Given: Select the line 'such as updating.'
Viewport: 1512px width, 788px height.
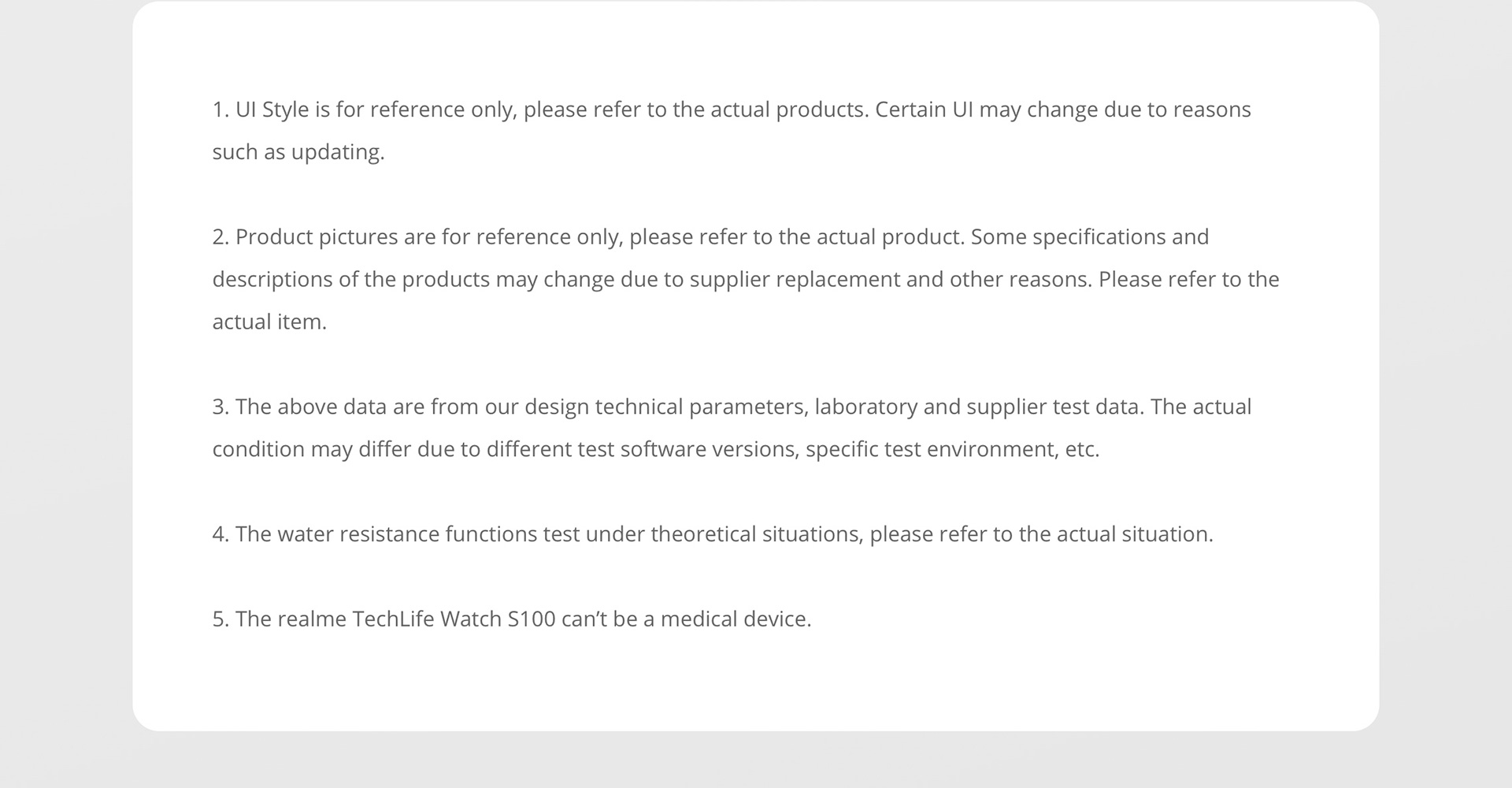Looking at the screenshot, I should (x=298, y=152).
